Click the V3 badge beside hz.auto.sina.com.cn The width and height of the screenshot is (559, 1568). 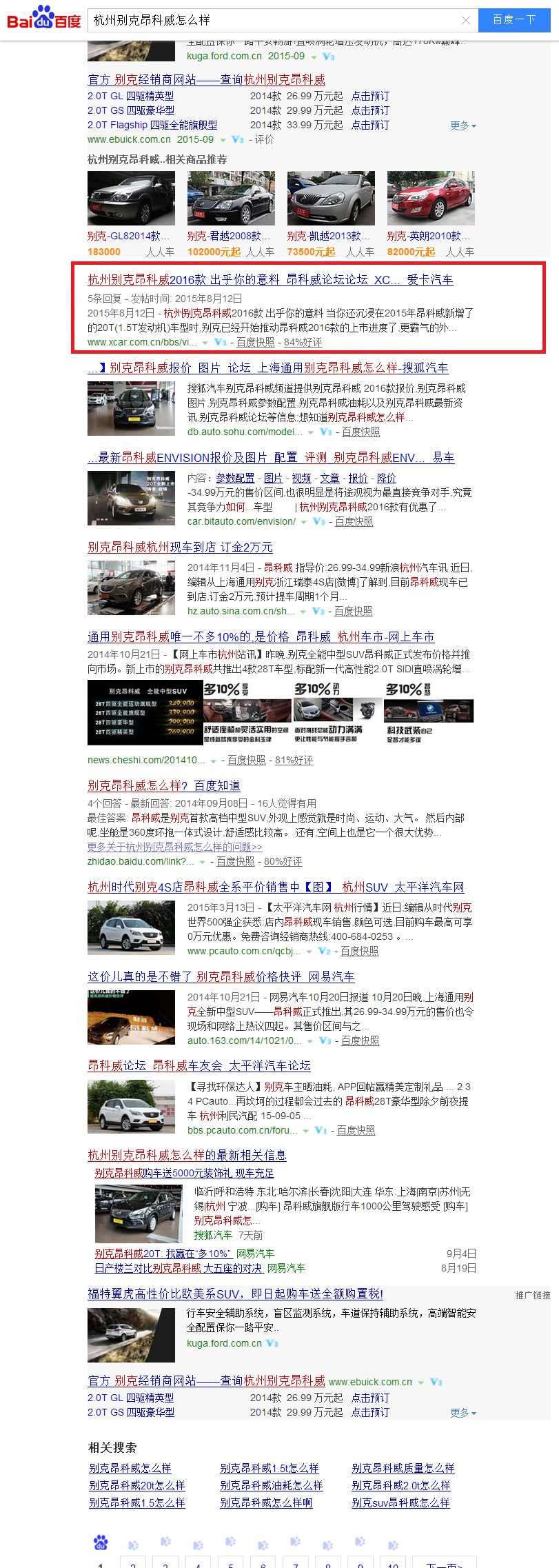click(318, 611)
